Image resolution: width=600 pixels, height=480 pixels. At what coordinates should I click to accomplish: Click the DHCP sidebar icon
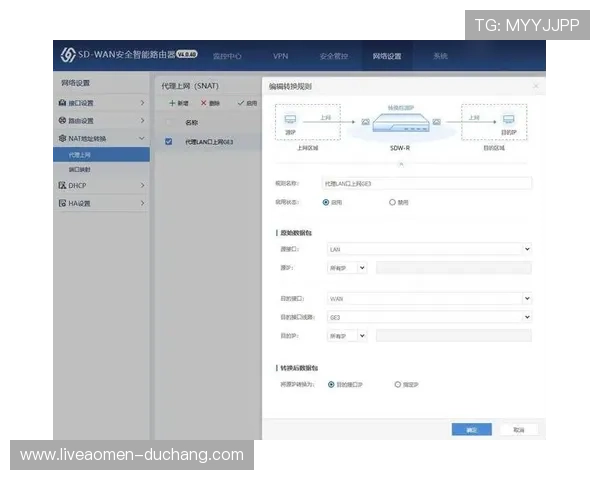[x=62, y=185]
